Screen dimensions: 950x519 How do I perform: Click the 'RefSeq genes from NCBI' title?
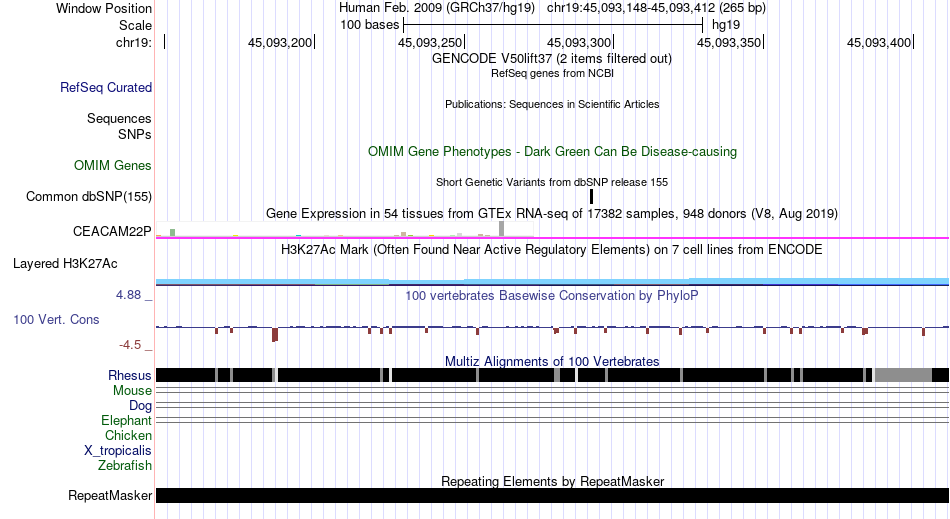(552, 73)
